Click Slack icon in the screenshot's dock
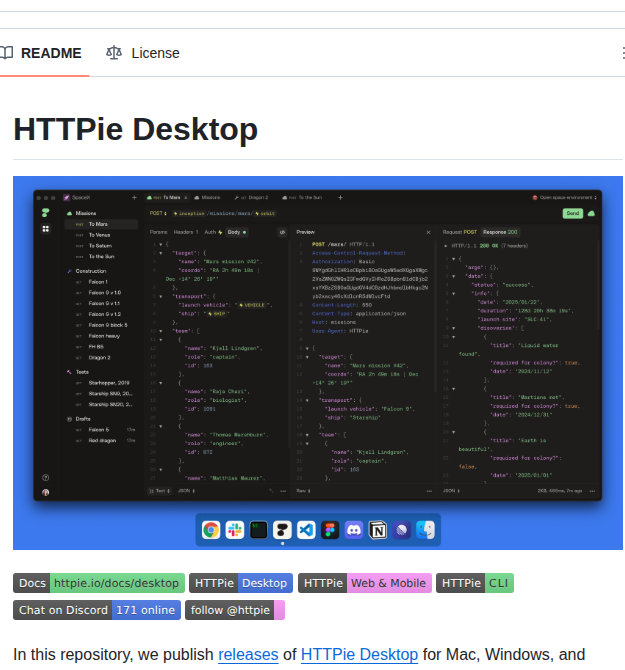Viewport: 625px width, 670px height. coord(235,530)
